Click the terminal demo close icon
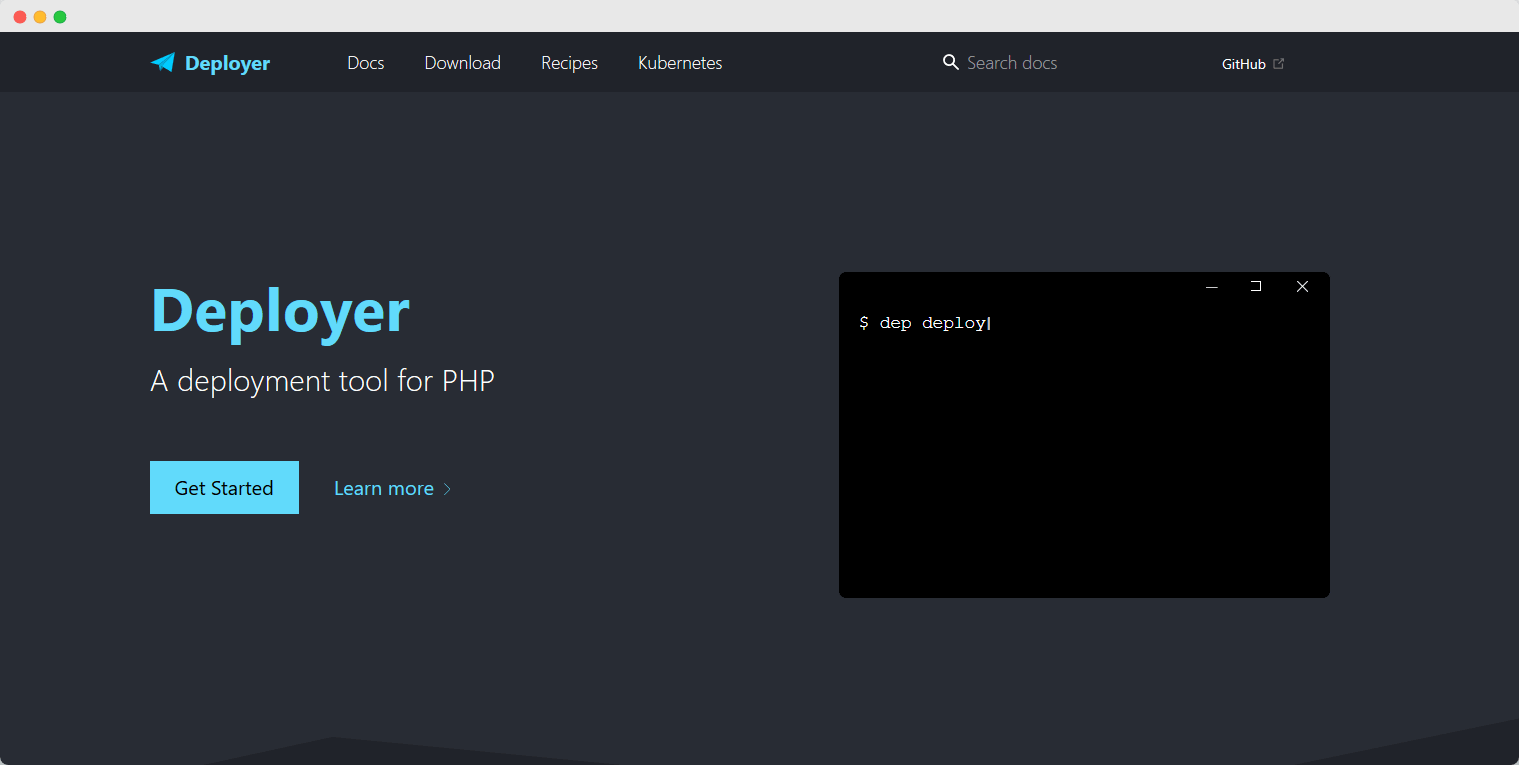This screenshot has width=1519, height=765. pos(1302,286)
